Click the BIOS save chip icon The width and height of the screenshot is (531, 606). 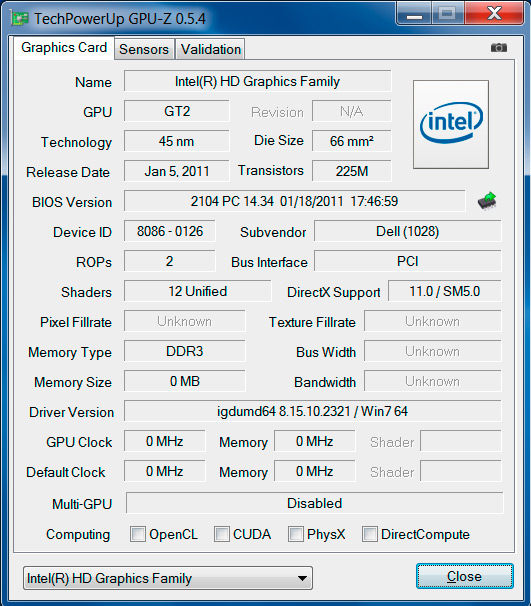coord(487,201)
